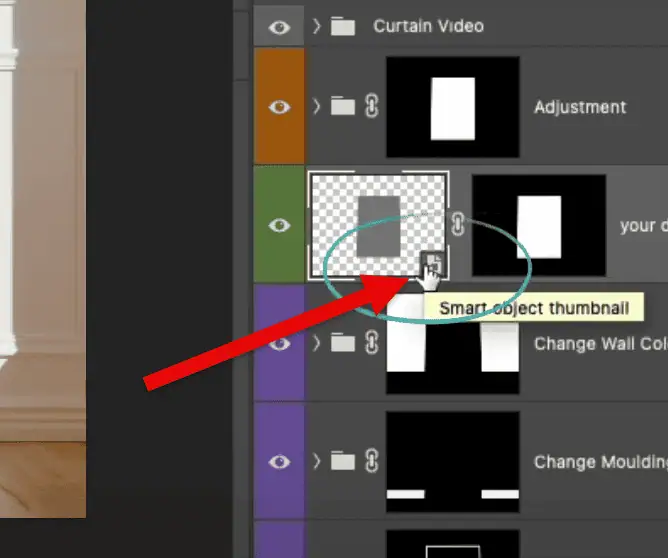Image resolution: width=668 pixels, height=558 pixels.
Task: Select the smart object layer mask thumbnail
Action: 539,225
